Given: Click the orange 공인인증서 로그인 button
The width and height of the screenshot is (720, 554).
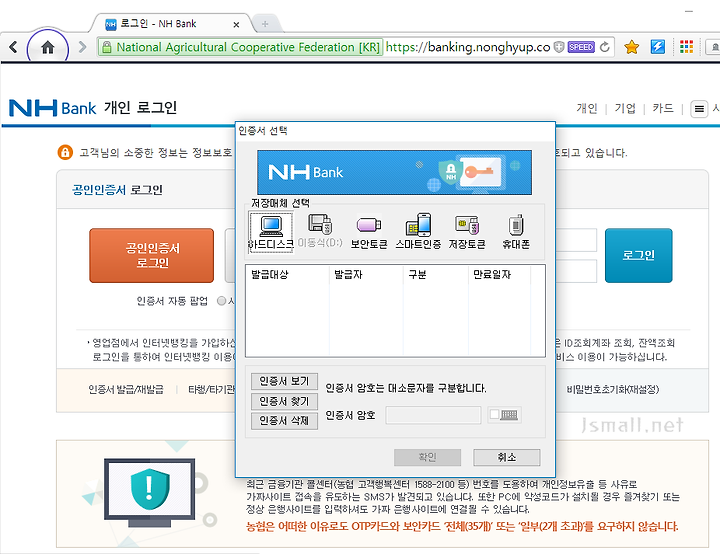Looking at the screenshot, I should coord(152,255).
